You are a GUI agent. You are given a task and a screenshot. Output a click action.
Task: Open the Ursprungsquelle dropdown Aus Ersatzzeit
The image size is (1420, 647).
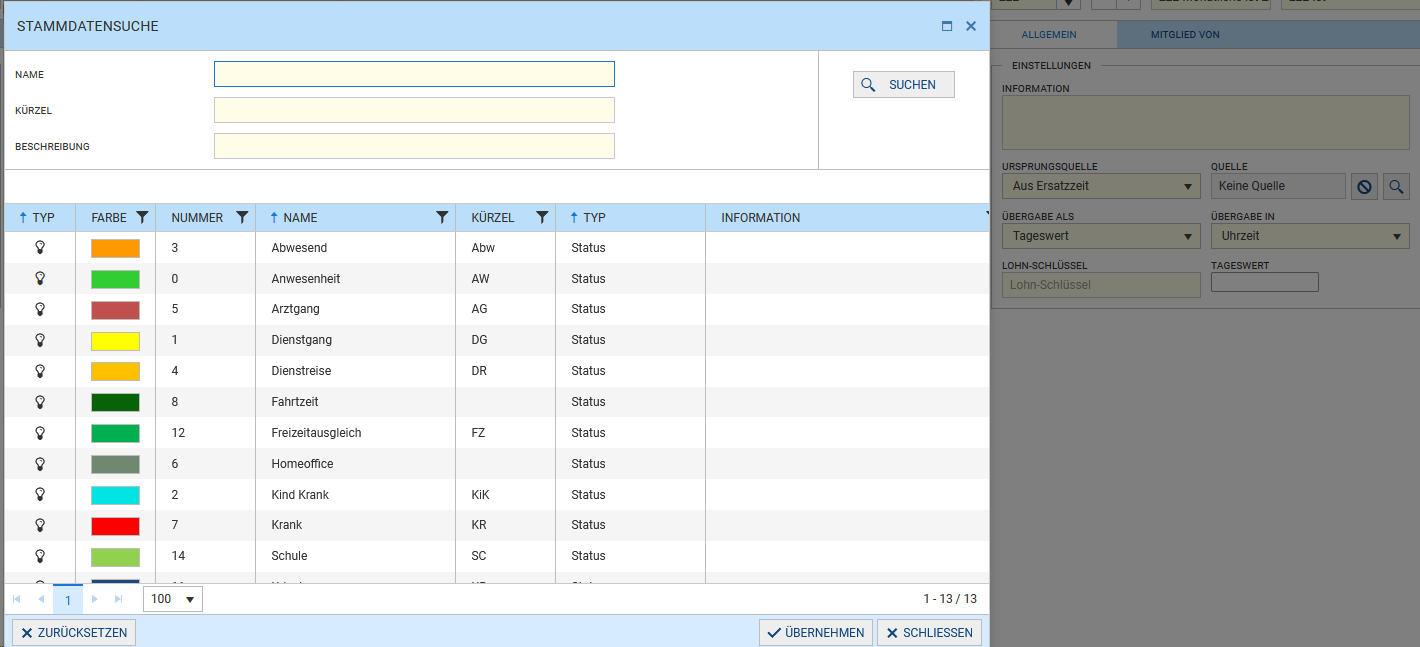click(1101, 186)
